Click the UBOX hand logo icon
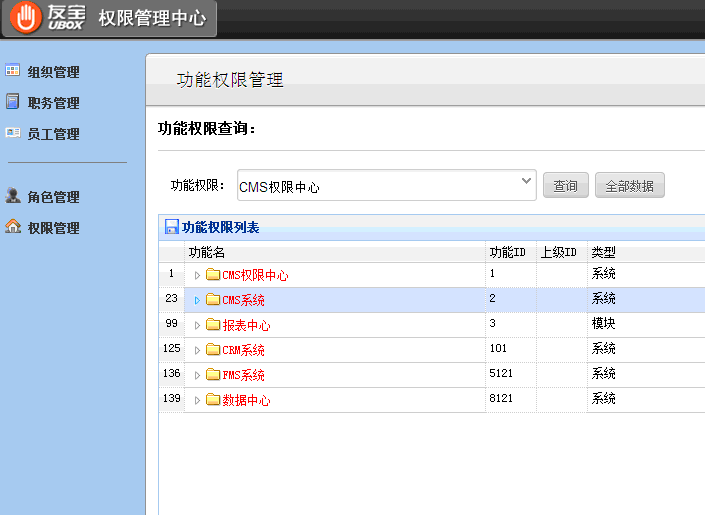The width and height of the screenshot is (705, 515). [26, 17]
